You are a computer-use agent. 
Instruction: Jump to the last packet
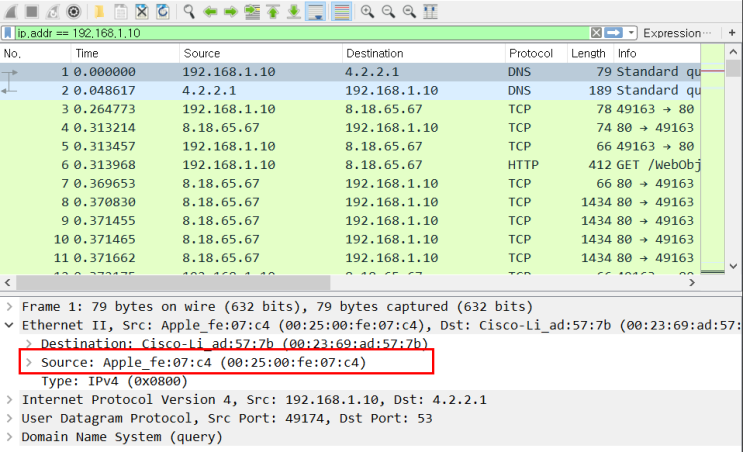[x=294, y=11]
